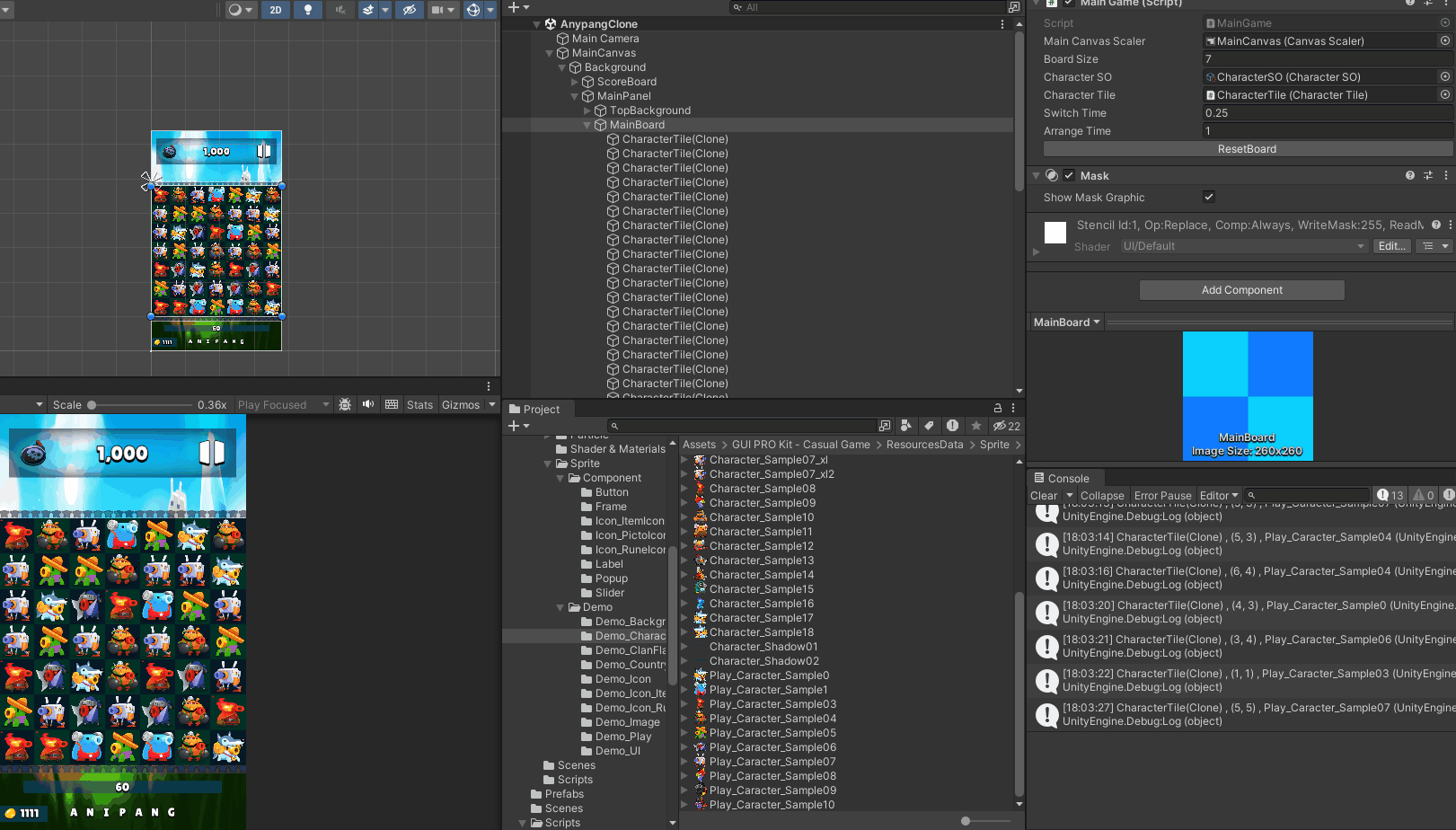Collapse MainBoard in Hierarchy
This screenshot has width=1456, height=830.
pyautogui.click(x=587, y=125)
